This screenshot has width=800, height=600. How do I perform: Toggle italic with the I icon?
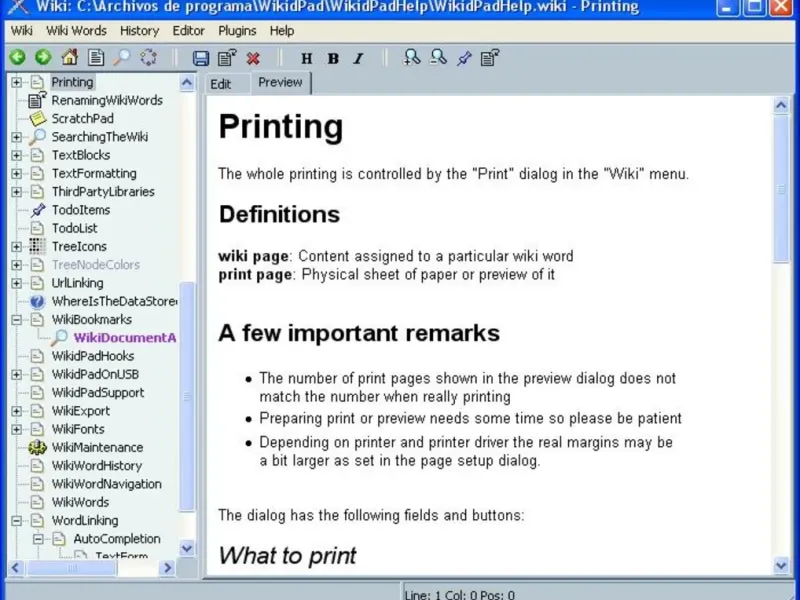point(359,59)
